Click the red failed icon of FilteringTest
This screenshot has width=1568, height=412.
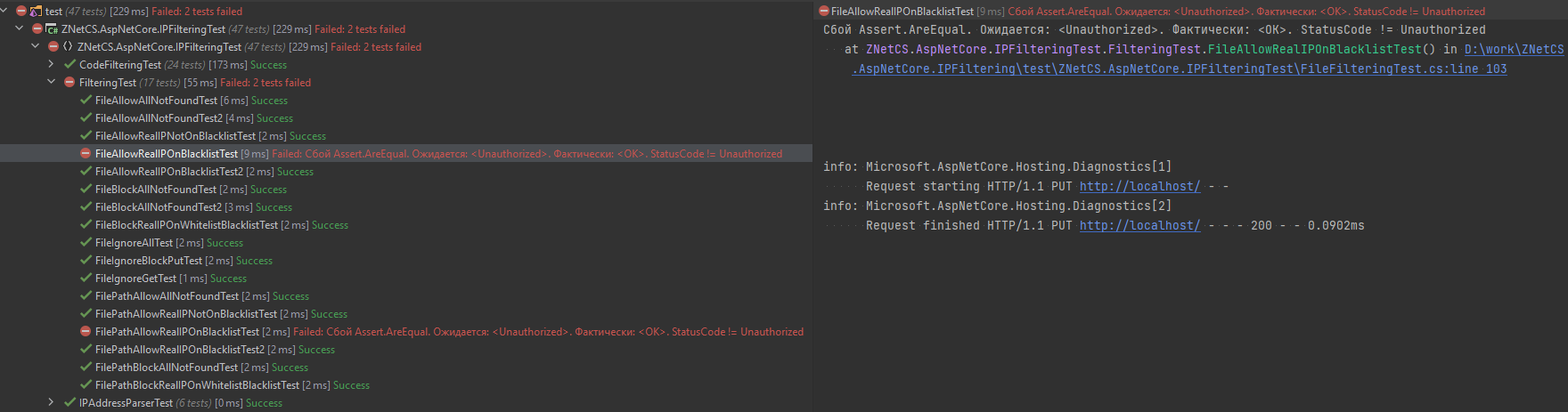pos(69,82)
